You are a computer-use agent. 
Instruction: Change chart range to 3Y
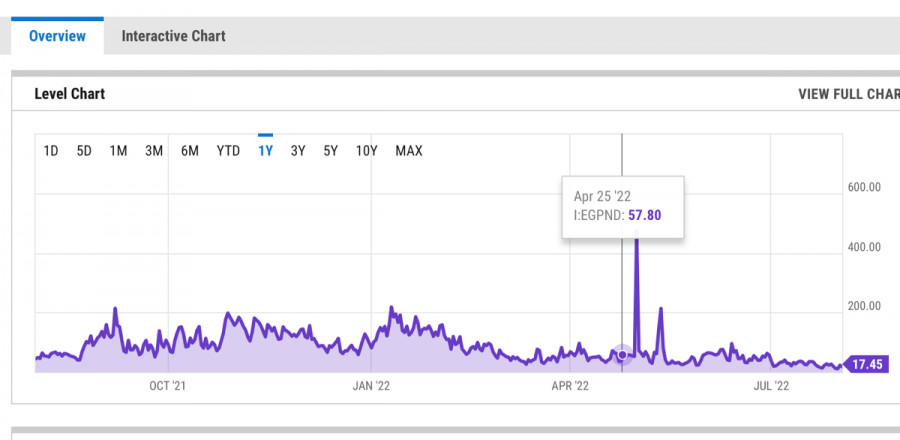tap(298, 151)
